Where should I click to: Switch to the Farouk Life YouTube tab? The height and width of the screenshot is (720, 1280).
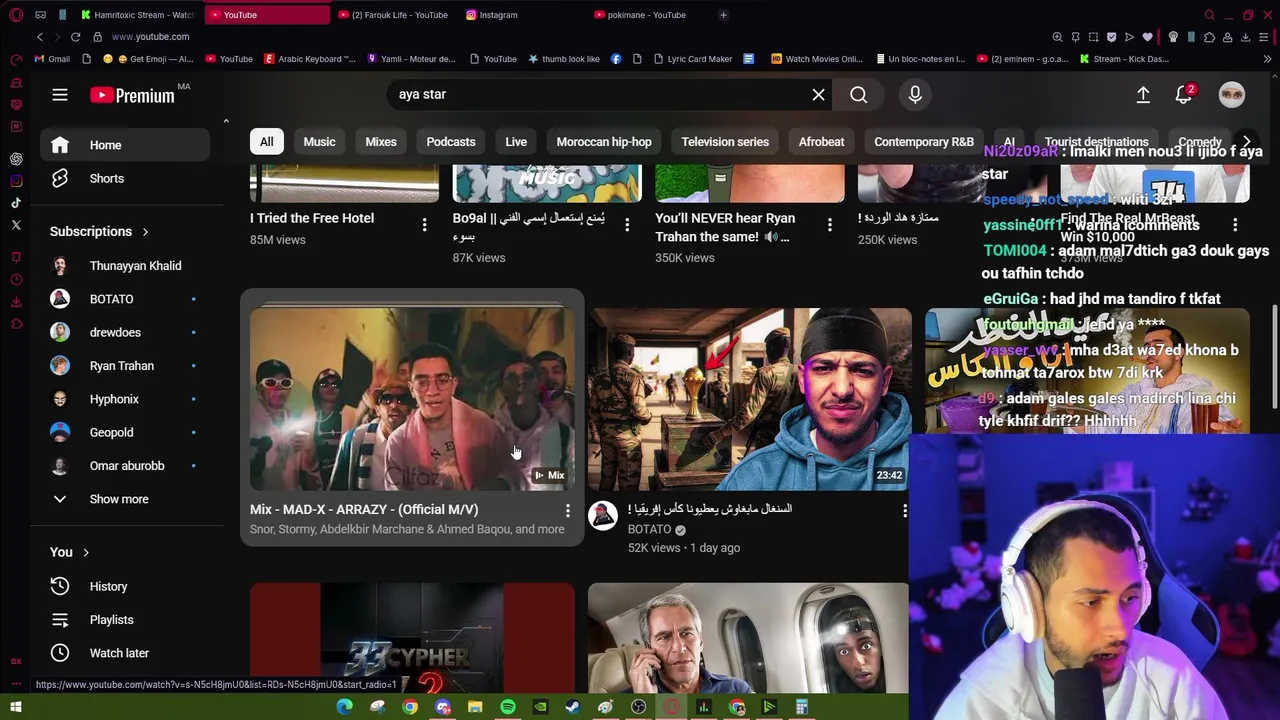coord(395,15)
